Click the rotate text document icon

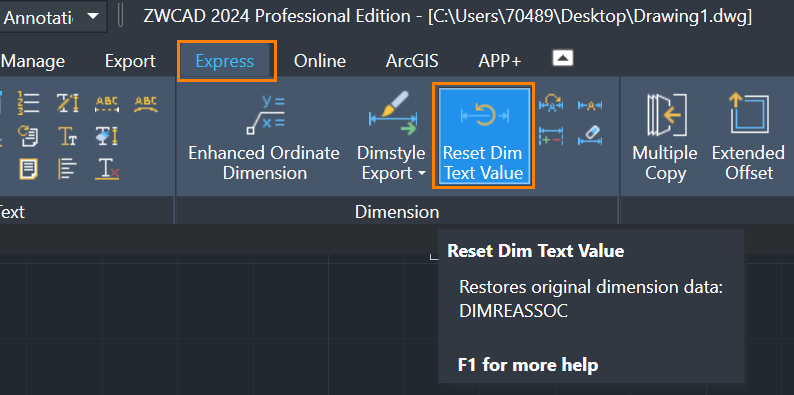click(28, 136)
